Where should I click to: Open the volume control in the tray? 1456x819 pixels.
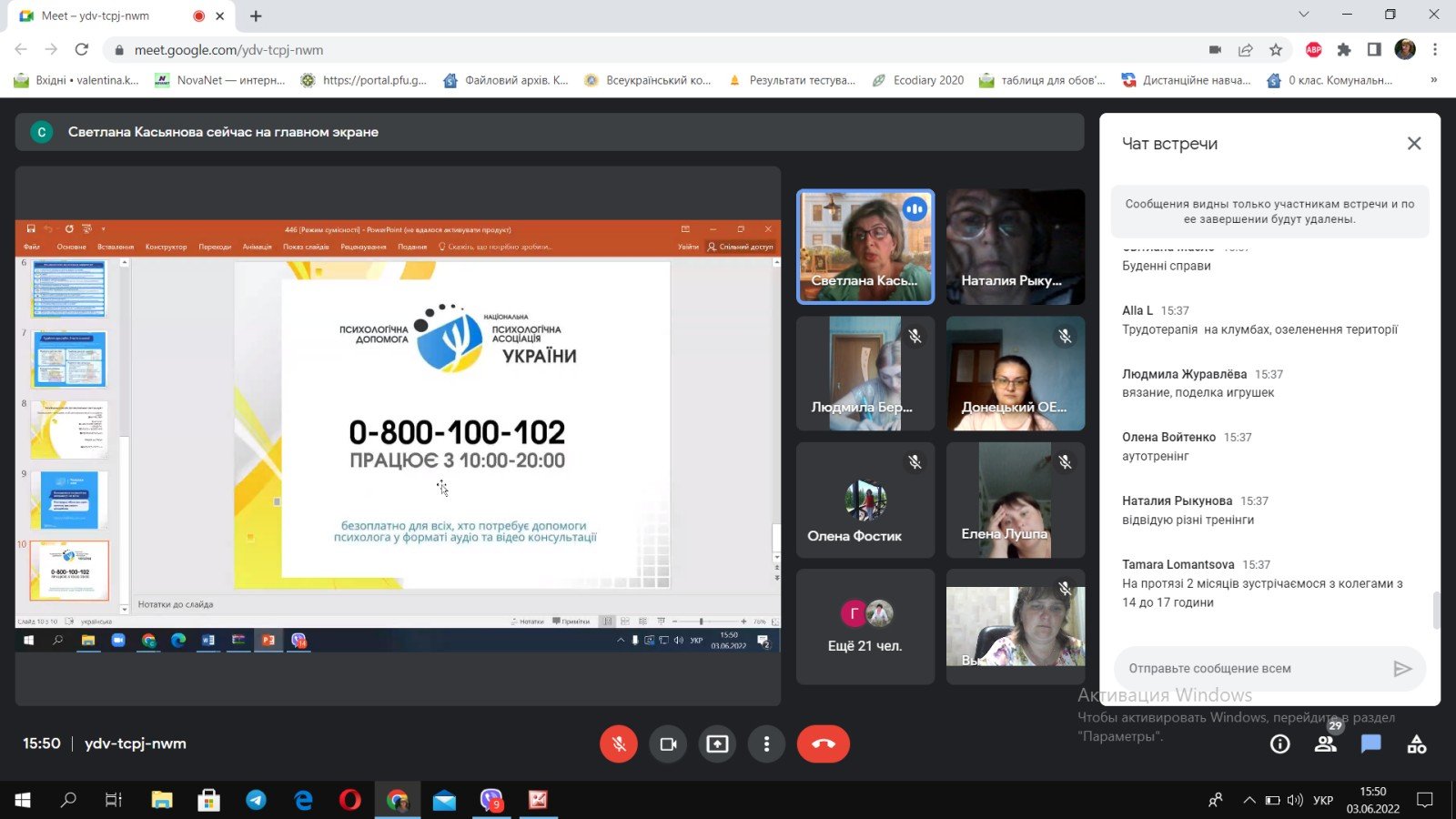[1295, 800]
